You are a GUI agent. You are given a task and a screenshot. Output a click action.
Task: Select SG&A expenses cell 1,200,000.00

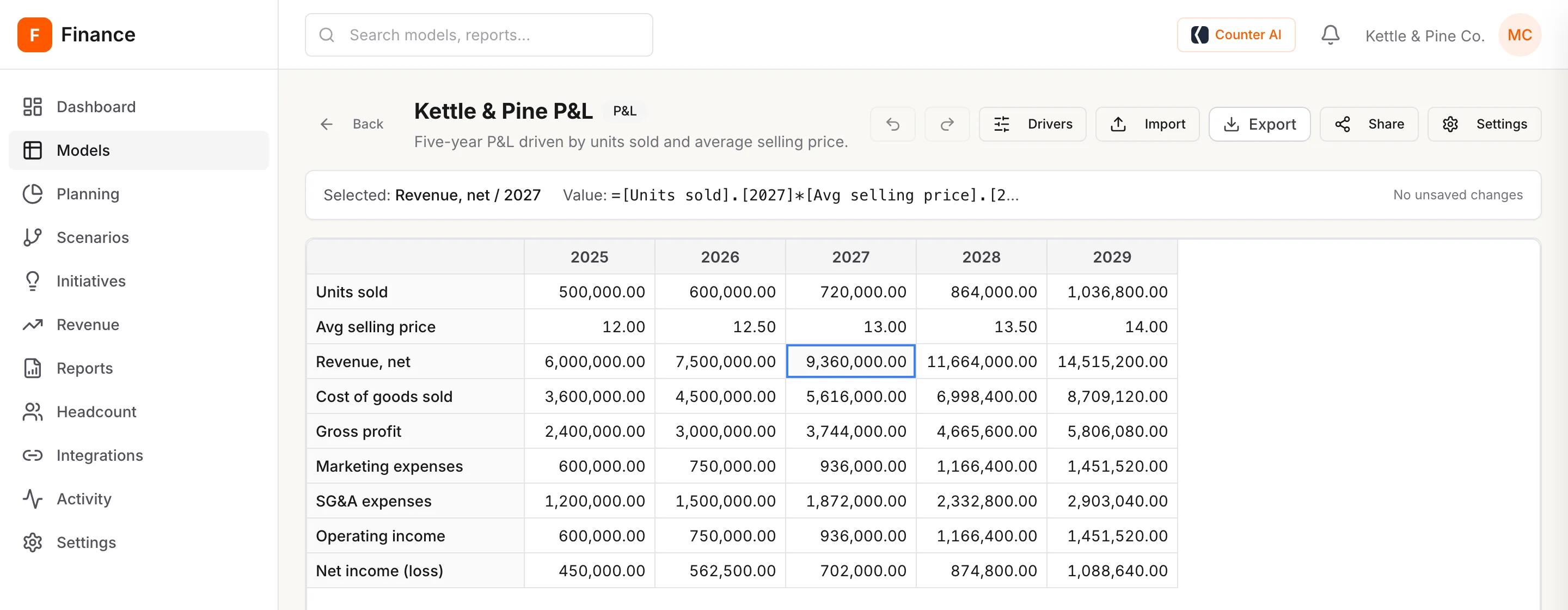click(x=589, y=501)
